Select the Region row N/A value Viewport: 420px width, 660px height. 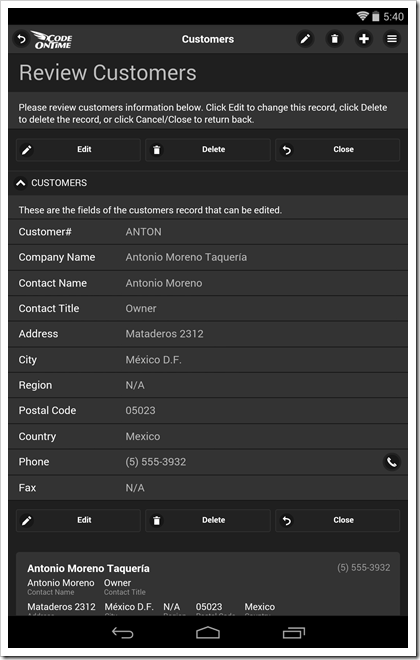click(x=135, y=385)
